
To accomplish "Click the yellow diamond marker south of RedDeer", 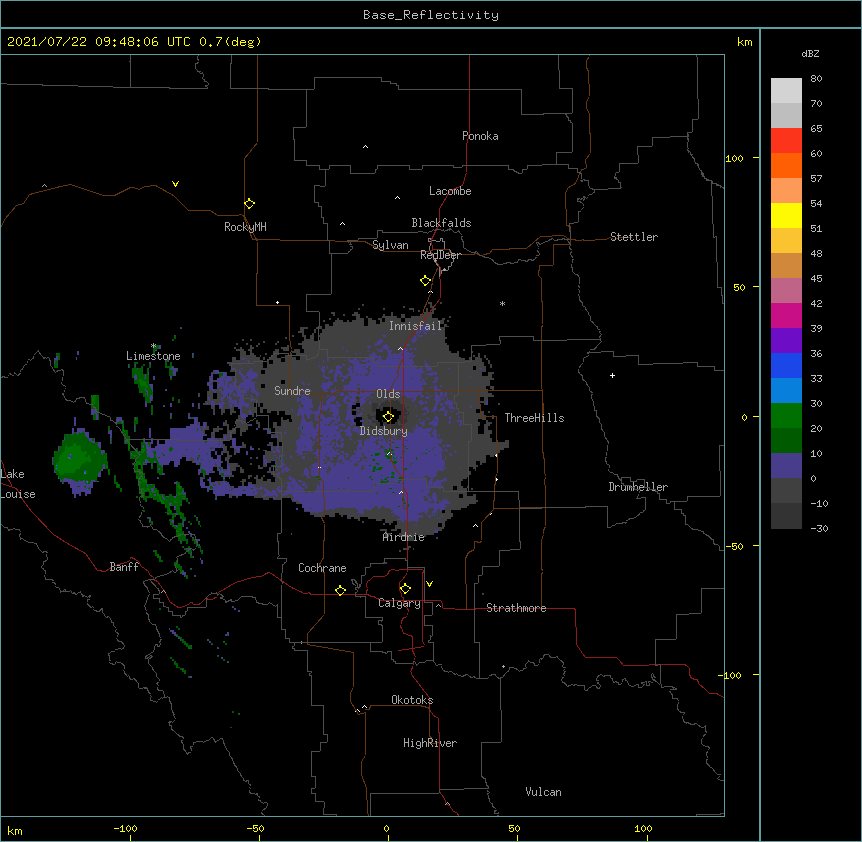I will 426,281.
